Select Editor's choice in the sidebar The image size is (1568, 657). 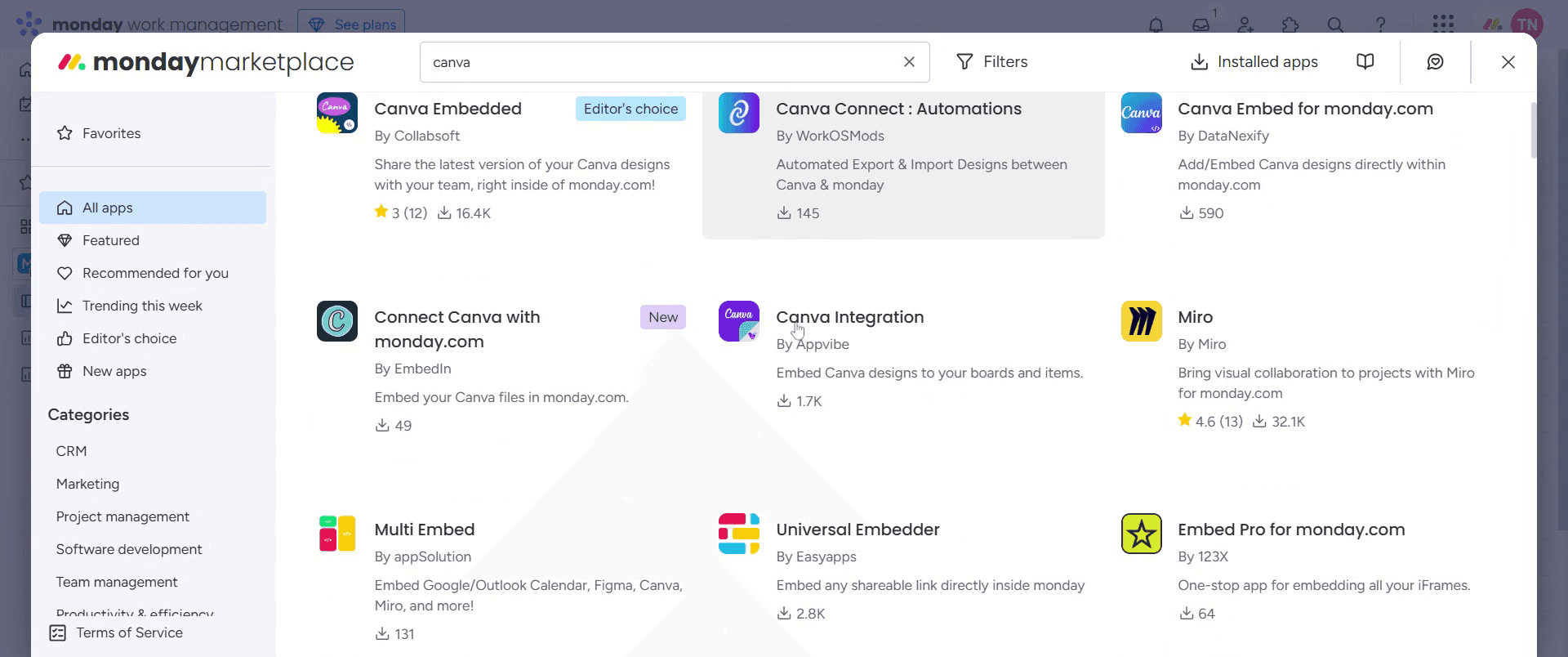(x=153, y=338)
